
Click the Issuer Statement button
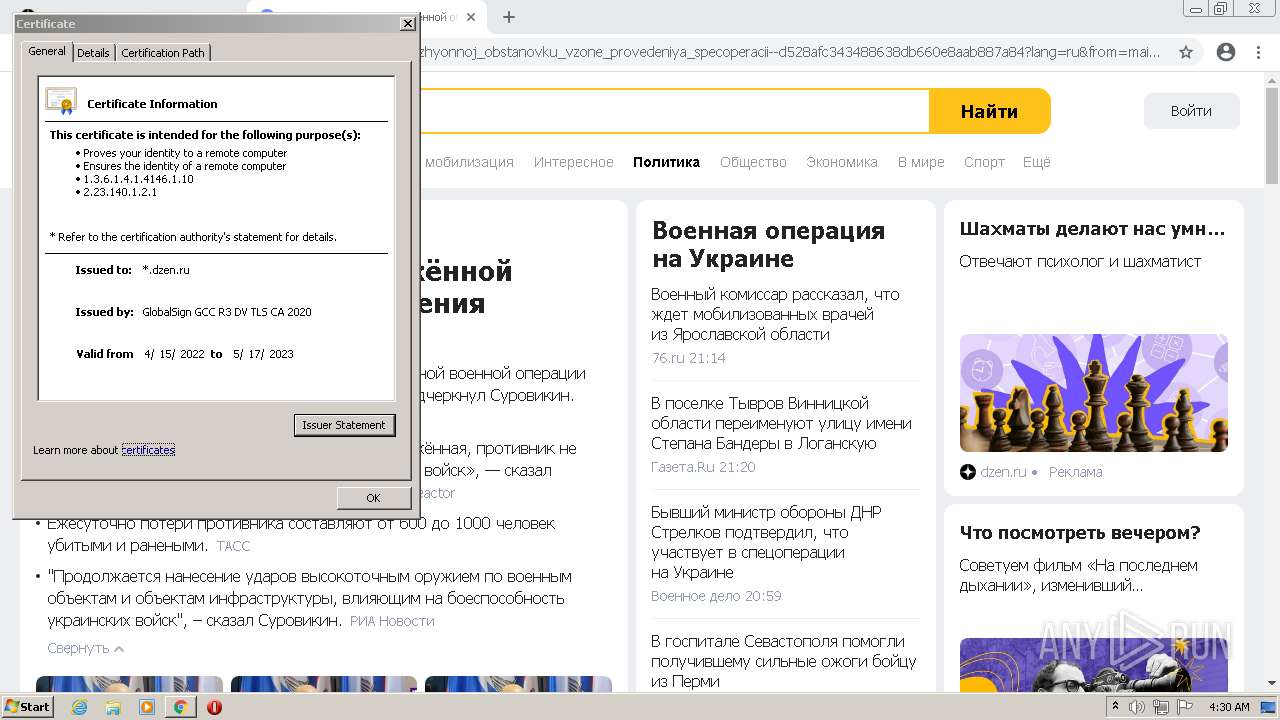(344, 425)
